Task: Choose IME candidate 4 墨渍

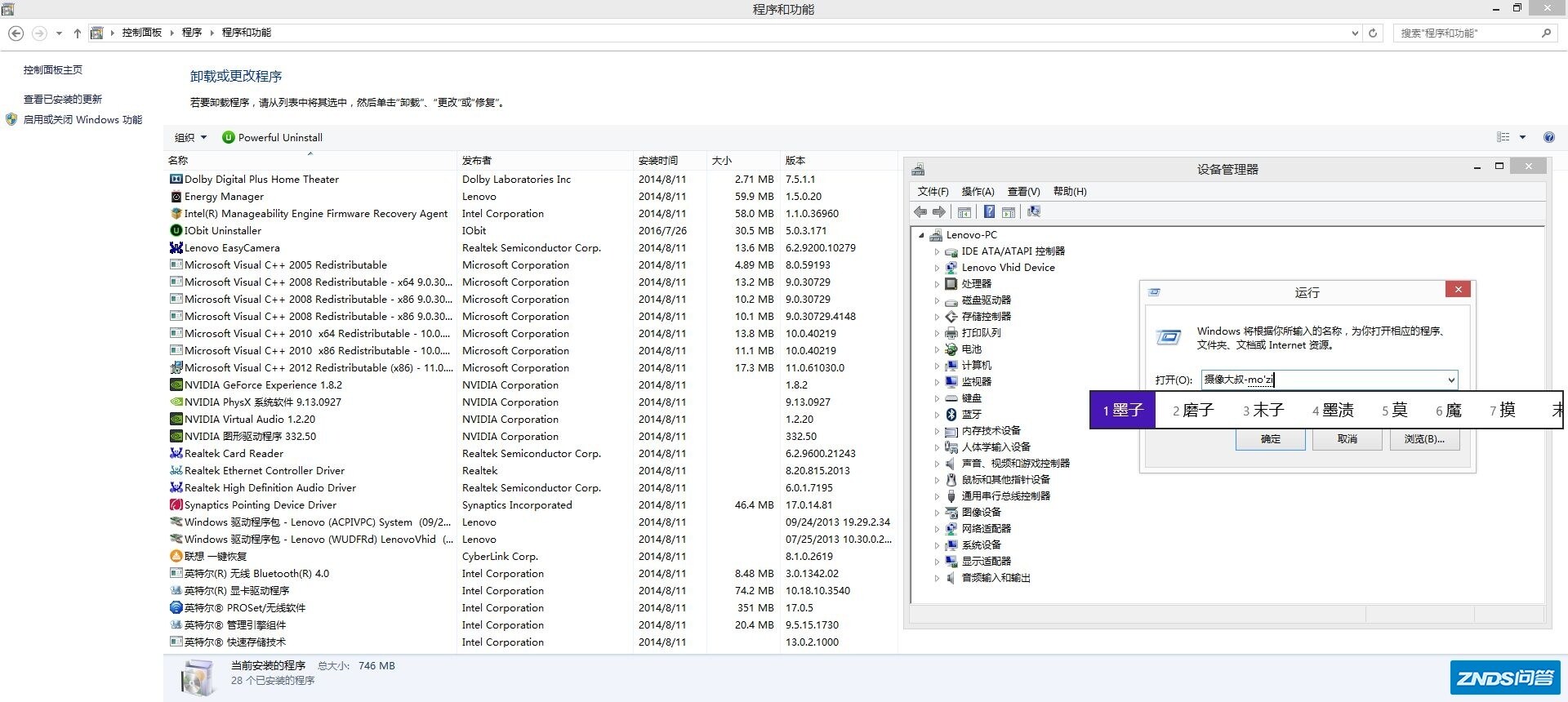Action: 1334,410
